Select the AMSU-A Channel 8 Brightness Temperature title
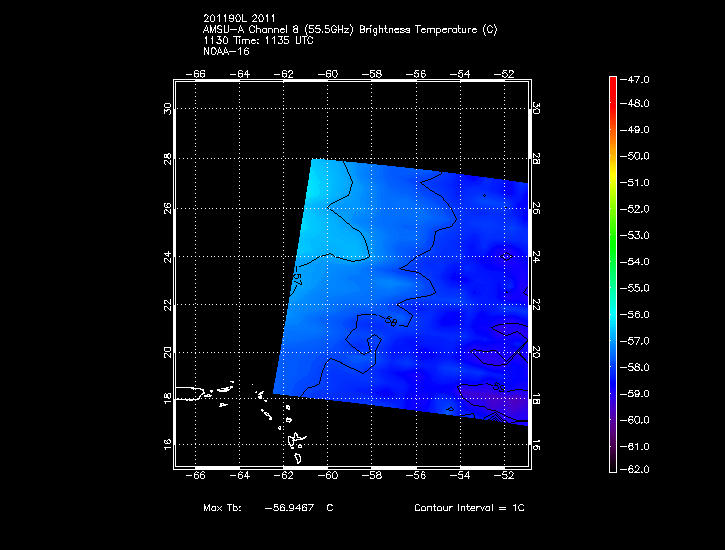The height and width of the screenshot is (550, 725). (350, 30)
